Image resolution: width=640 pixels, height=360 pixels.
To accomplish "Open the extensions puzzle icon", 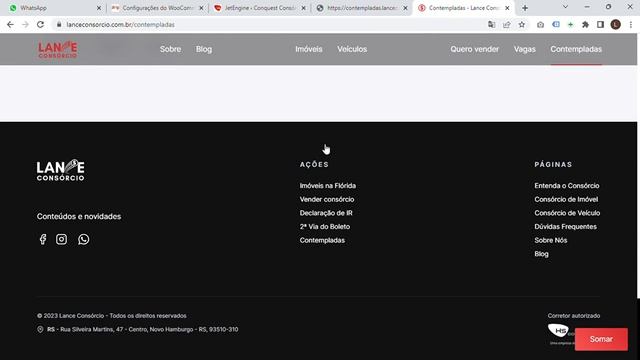I will pyautogui.click(x=585, y=24).
